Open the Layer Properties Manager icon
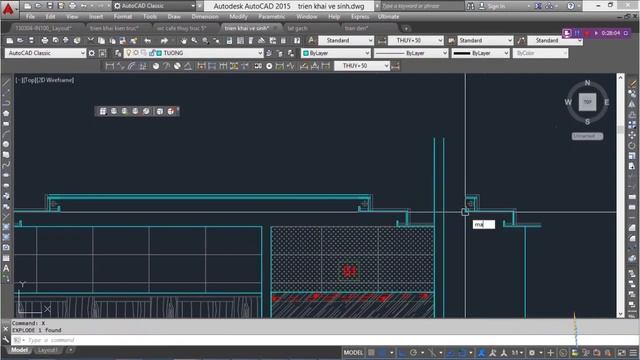The width and height of the screenshot is (640, 360). pos(118,53)
